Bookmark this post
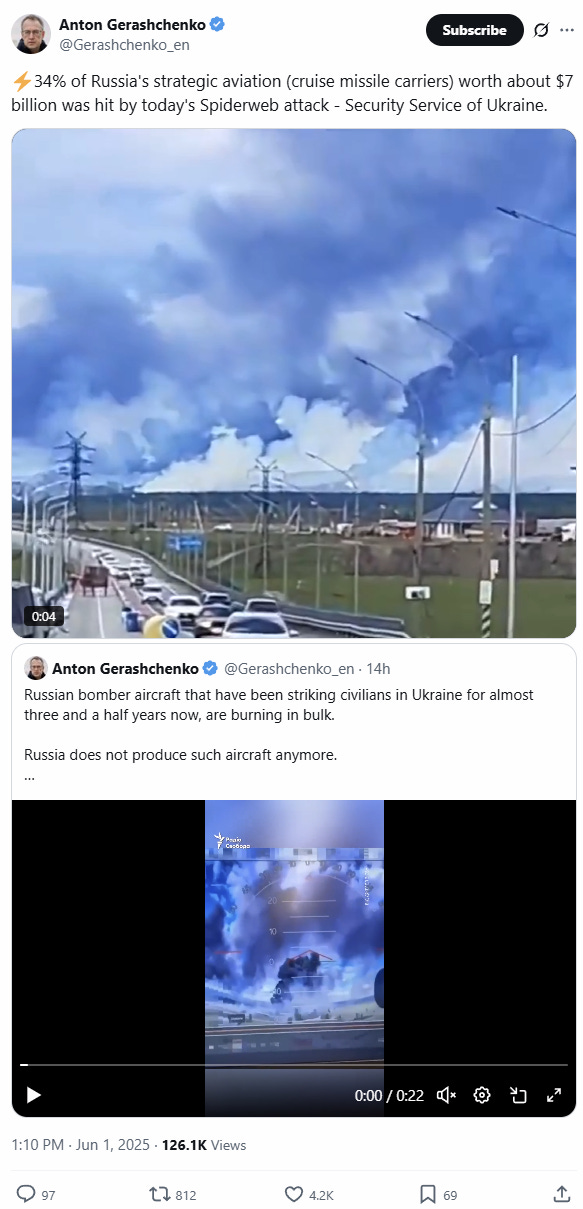 427,1194
